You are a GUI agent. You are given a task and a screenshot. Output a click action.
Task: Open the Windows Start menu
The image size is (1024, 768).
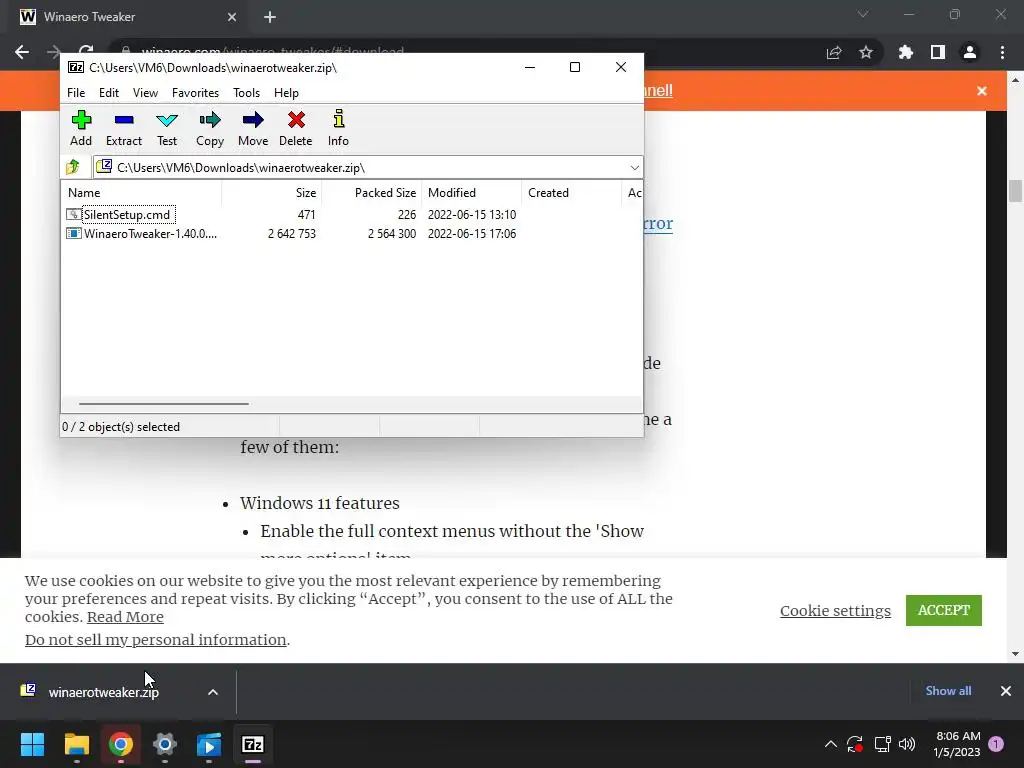point(32,744)
